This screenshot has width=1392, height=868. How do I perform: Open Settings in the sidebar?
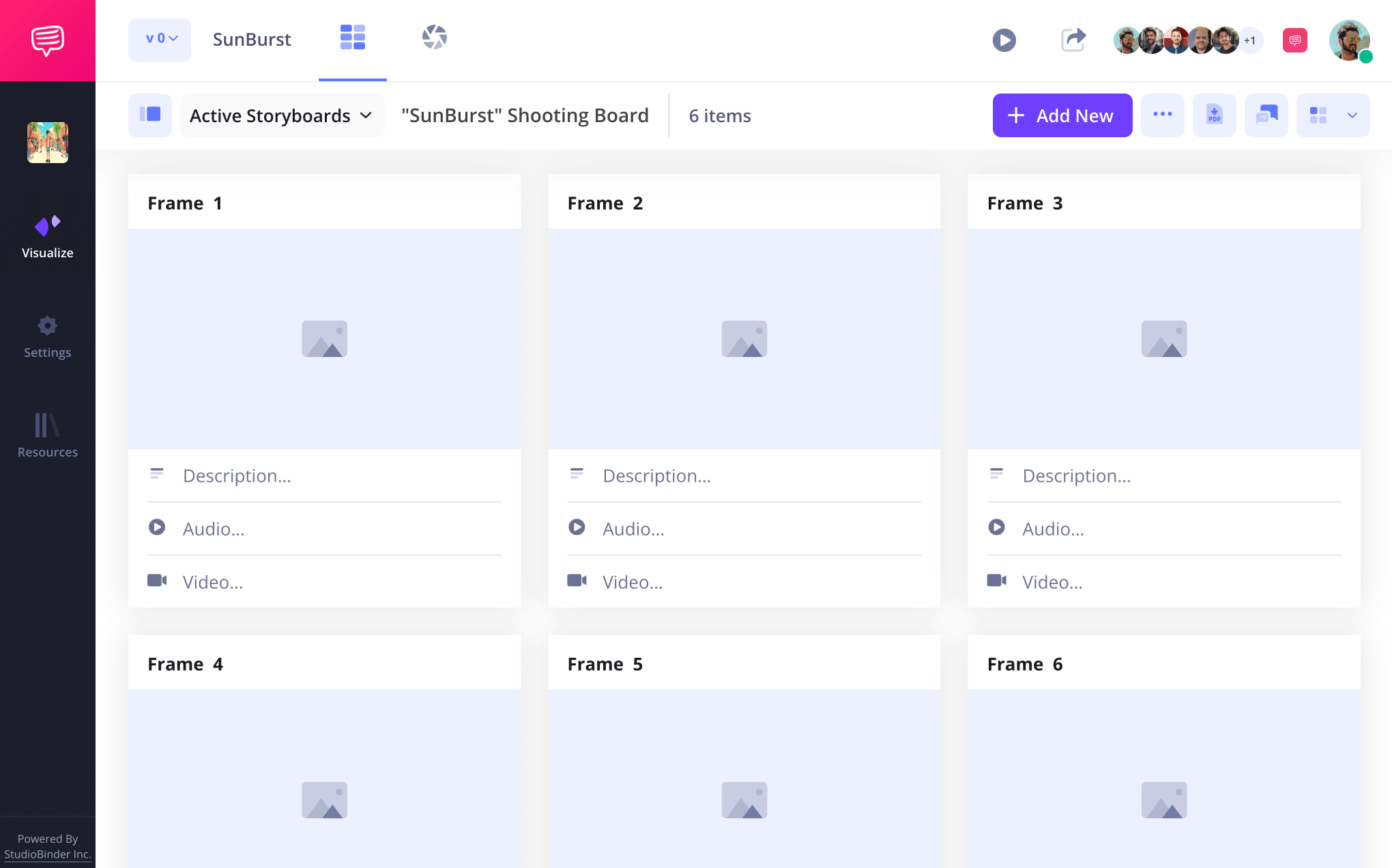coord(47,337)
